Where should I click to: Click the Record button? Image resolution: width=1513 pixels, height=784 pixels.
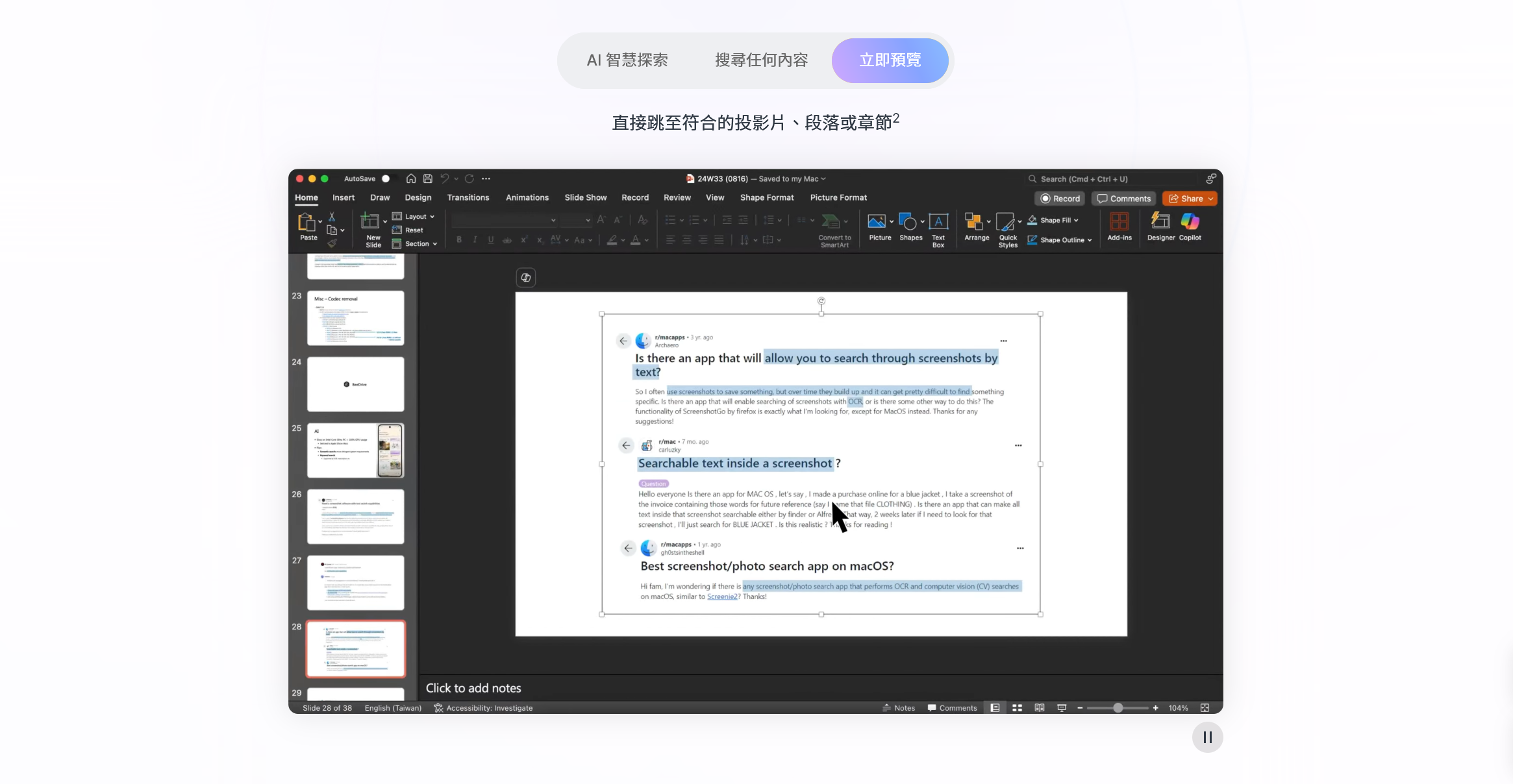click(1060, 199)
